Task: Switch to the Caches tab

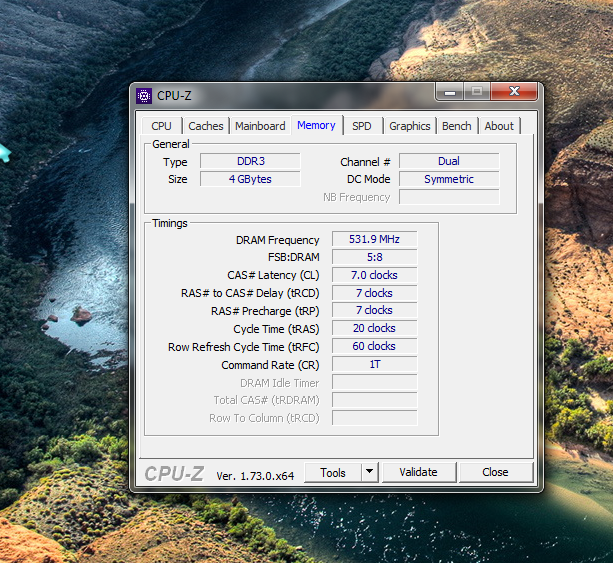Action: tap(206, 126)
